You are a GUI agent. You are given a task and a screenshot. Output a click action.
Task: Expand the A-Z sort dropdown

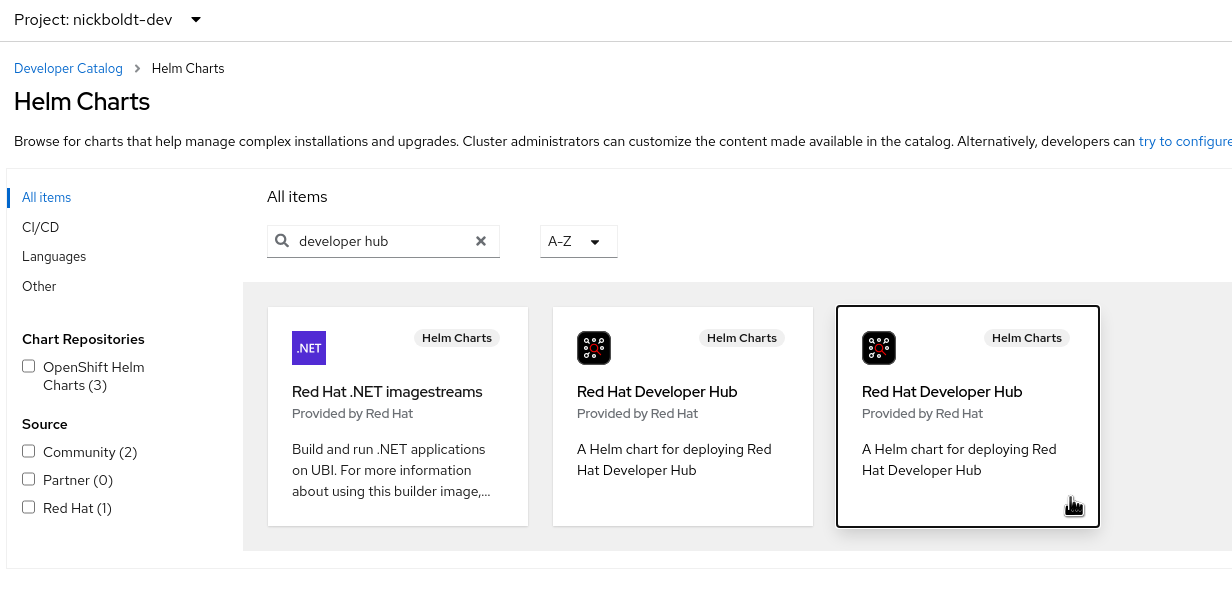[578, 241]
